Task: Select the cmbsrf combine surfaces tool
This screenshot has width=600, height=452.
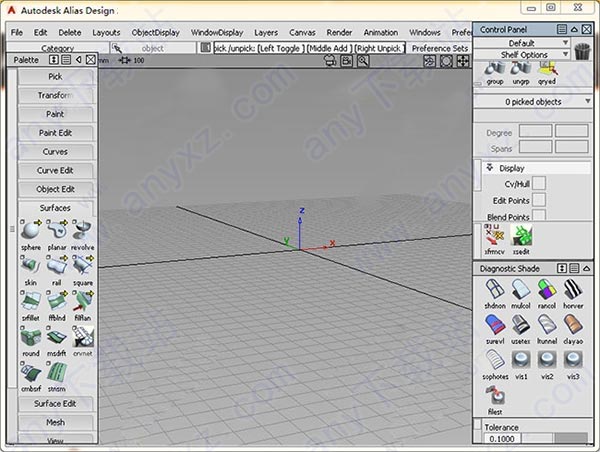Action: tap(31, 372)
